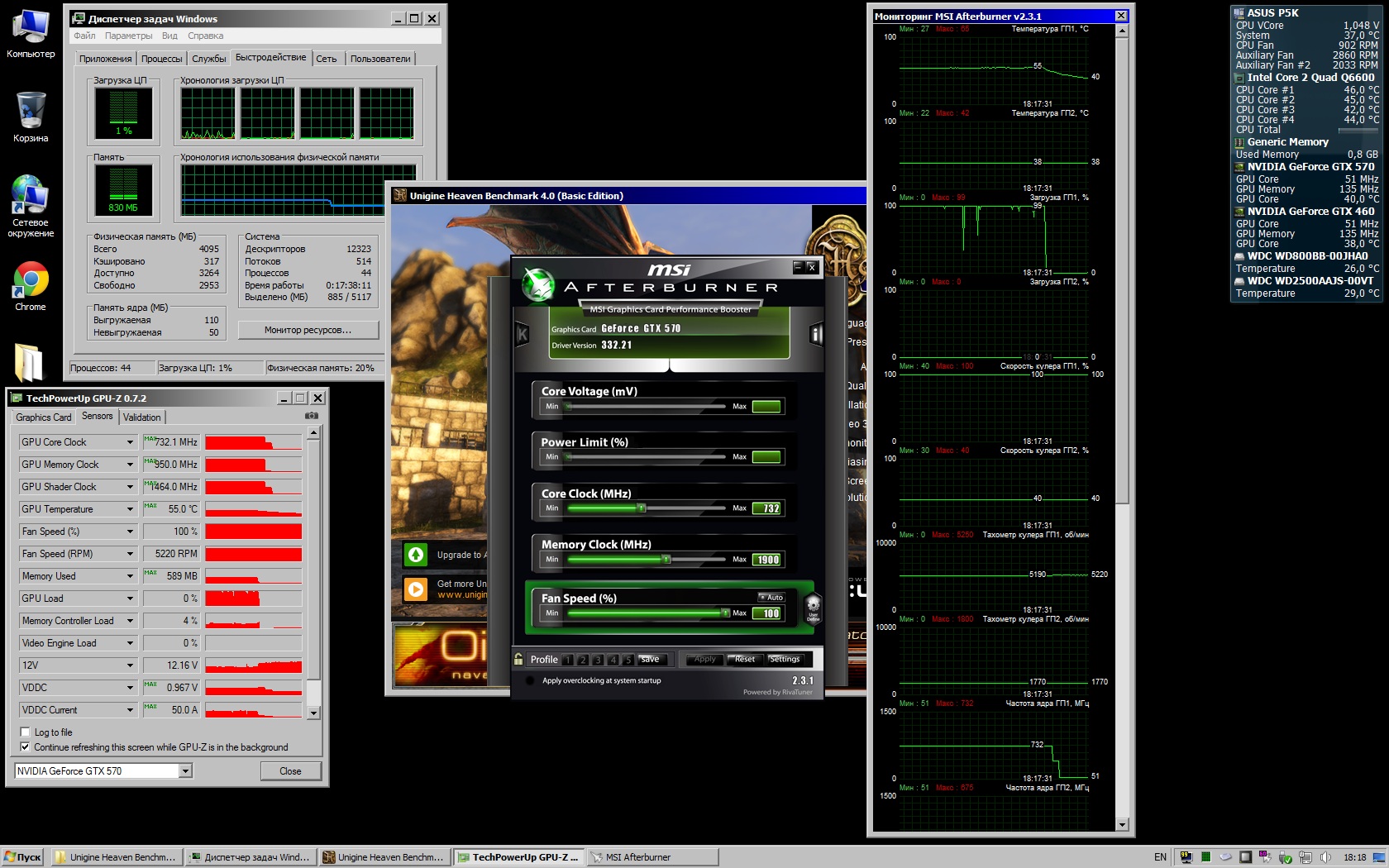Click the Task Manager title bar icon
The width and height of the screenshot is (1389, 868).
tap(79, 18)
